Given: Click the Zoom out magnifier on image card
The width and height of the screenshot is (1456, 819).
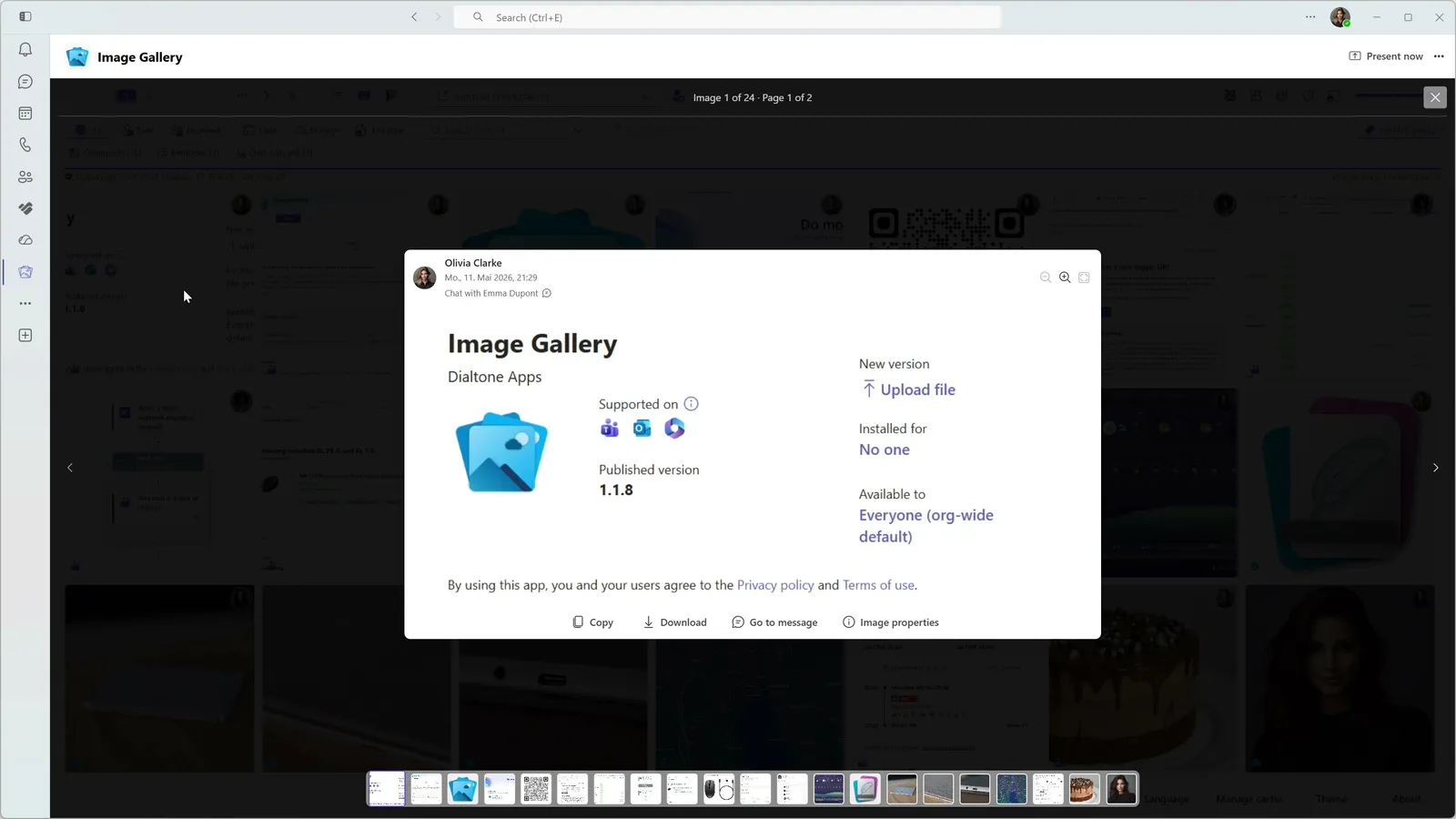Looking at the screenshot, I should coord(1046,278).
